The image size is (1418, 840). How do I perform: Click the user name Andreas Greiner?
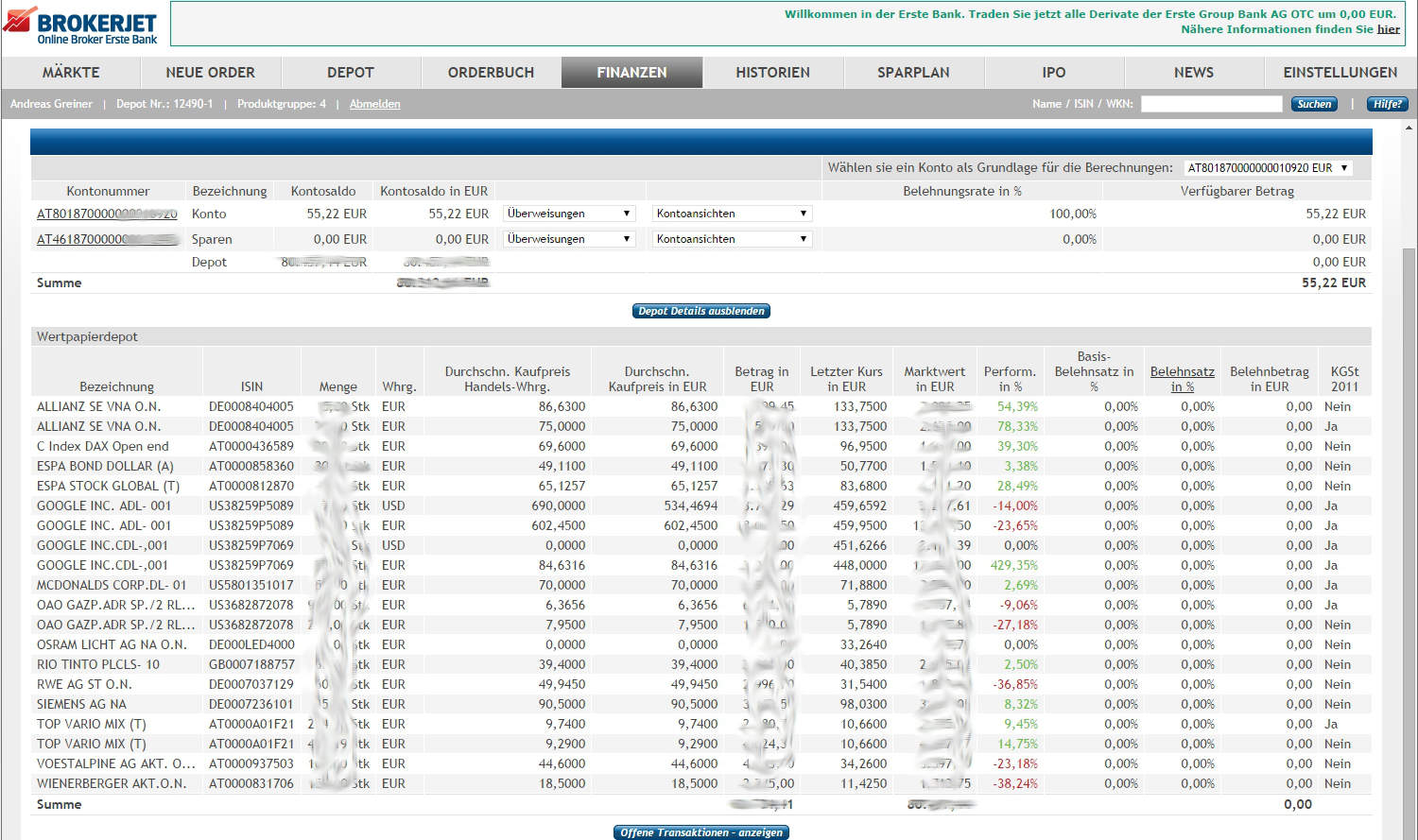pos(51,104)
